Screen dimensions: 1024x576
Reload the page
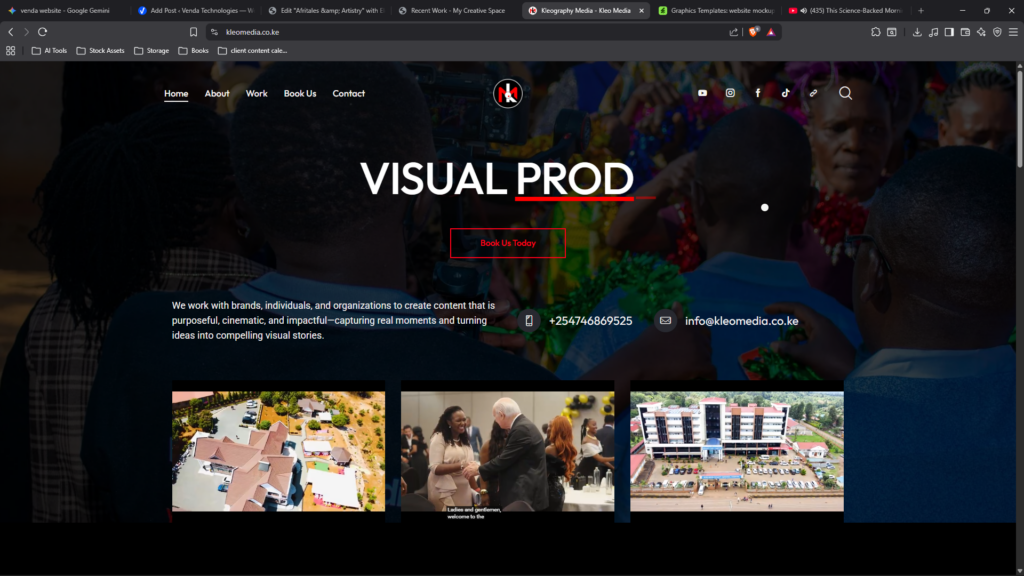[x=42, y=32]
